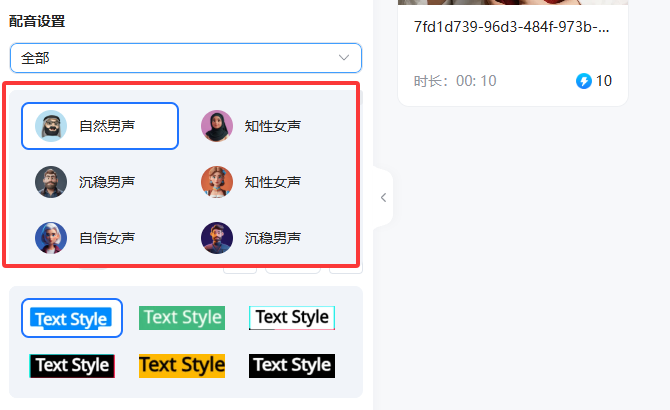Apply the black Text Style with the colored edges
The image size is (670, 410).
point(72,366)
